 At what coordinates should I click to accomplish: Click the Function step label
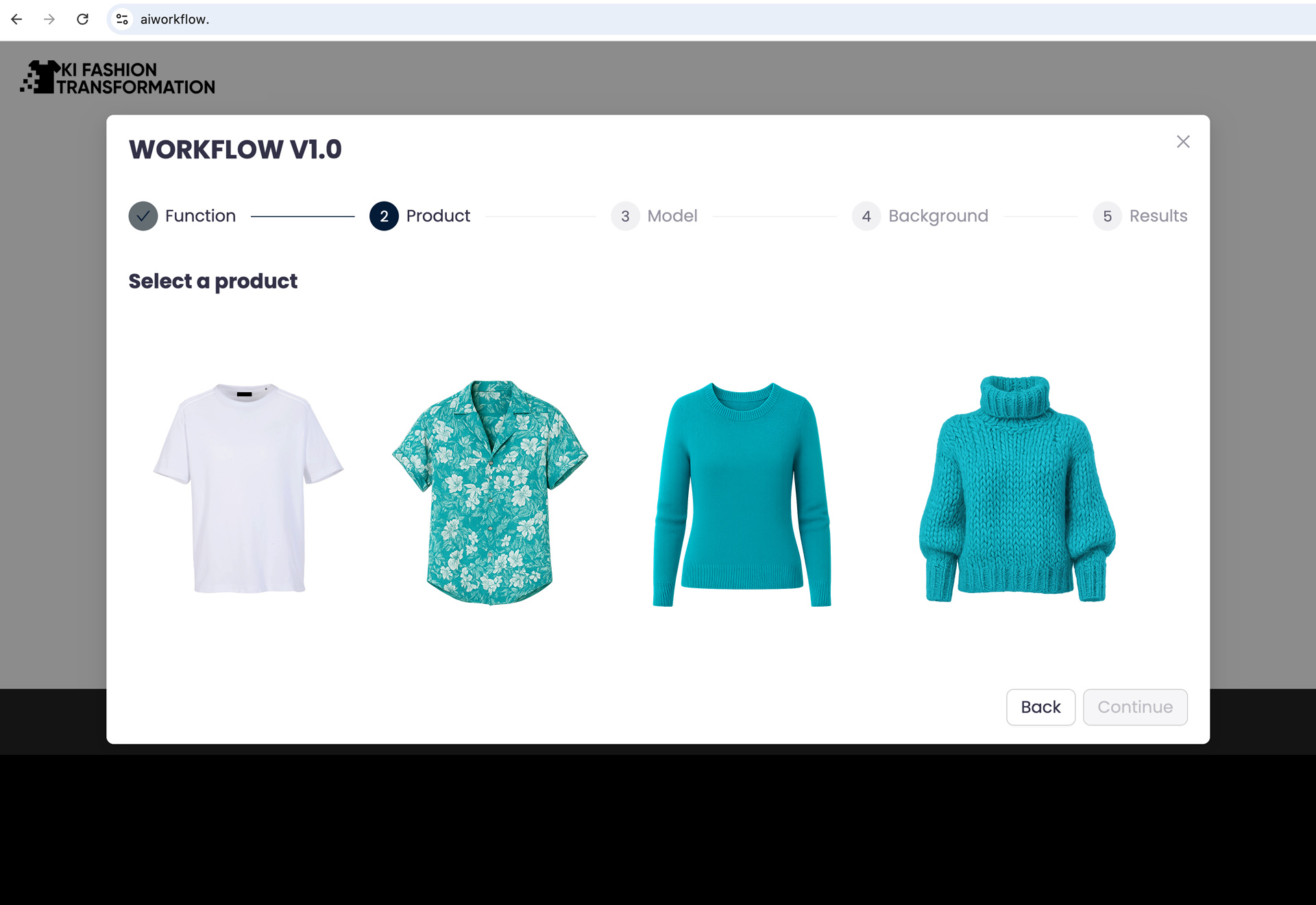coord(200,216)
